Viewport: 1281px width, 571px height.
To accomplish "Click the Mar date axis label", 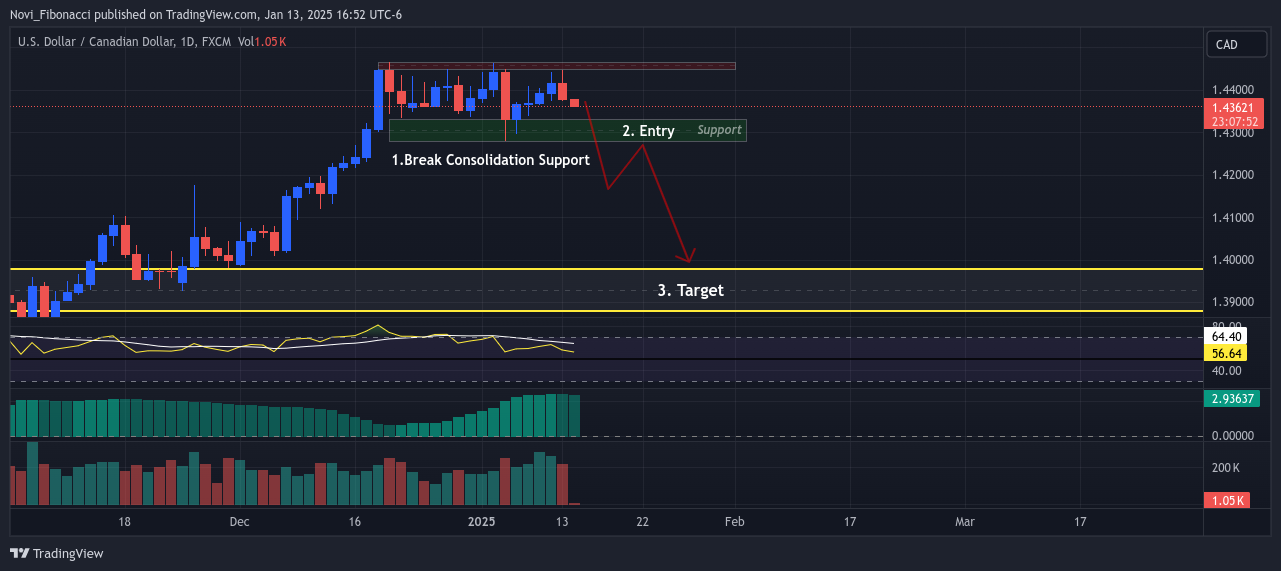I will pyautogui.click(x=965, y=522).
